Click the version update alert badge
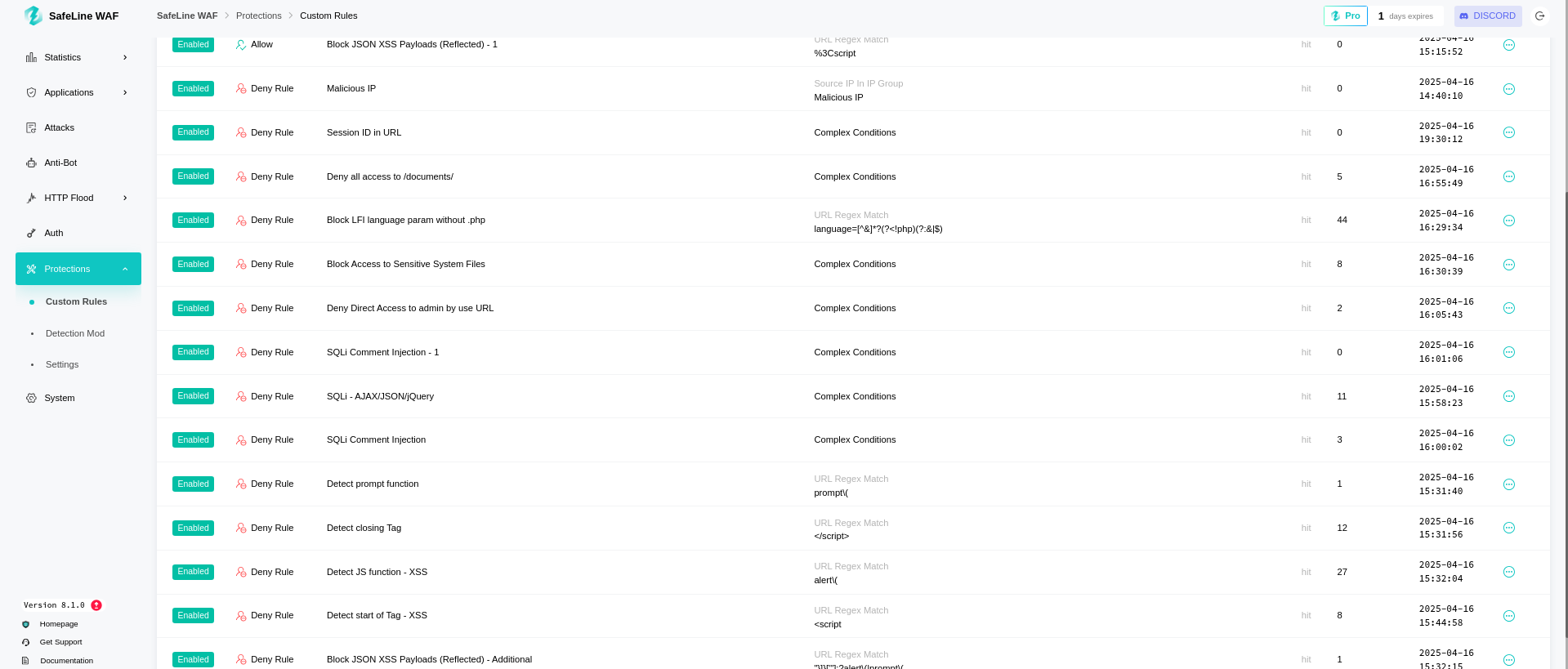Image resolution: width=1568 pixels, height=669 pixels. 96,605
